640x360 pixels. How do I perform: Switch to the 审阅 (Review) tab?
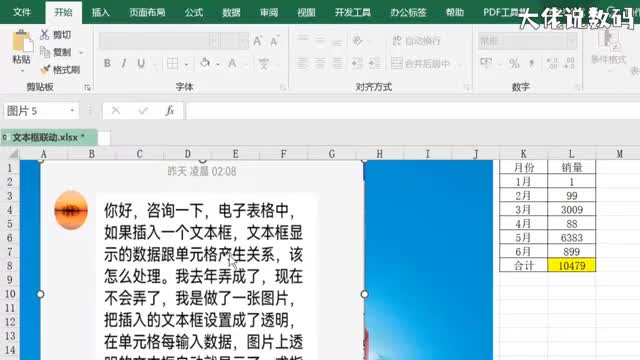tap(269, 12)
